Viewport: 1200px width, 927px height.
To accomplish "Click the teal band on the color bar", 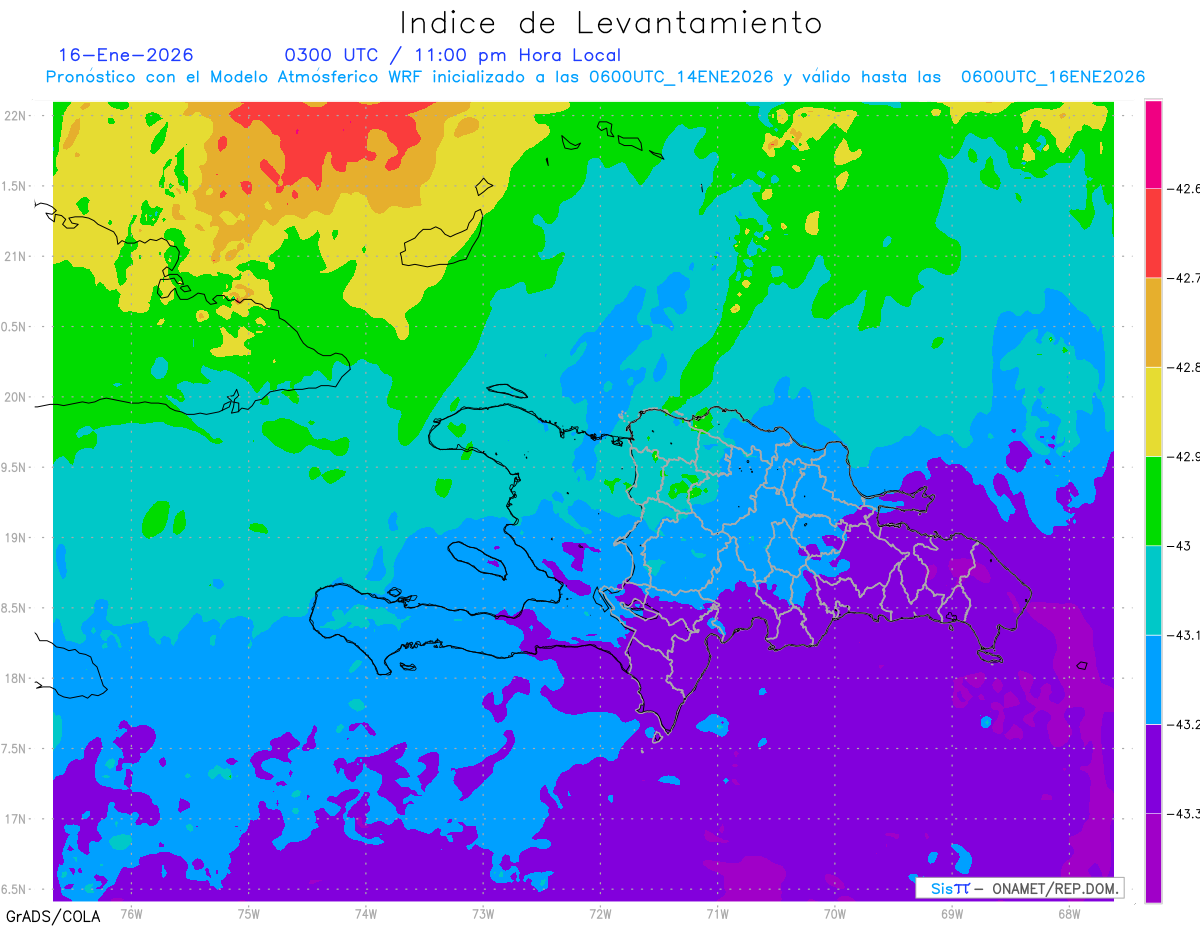I will tap(1153, 589).
